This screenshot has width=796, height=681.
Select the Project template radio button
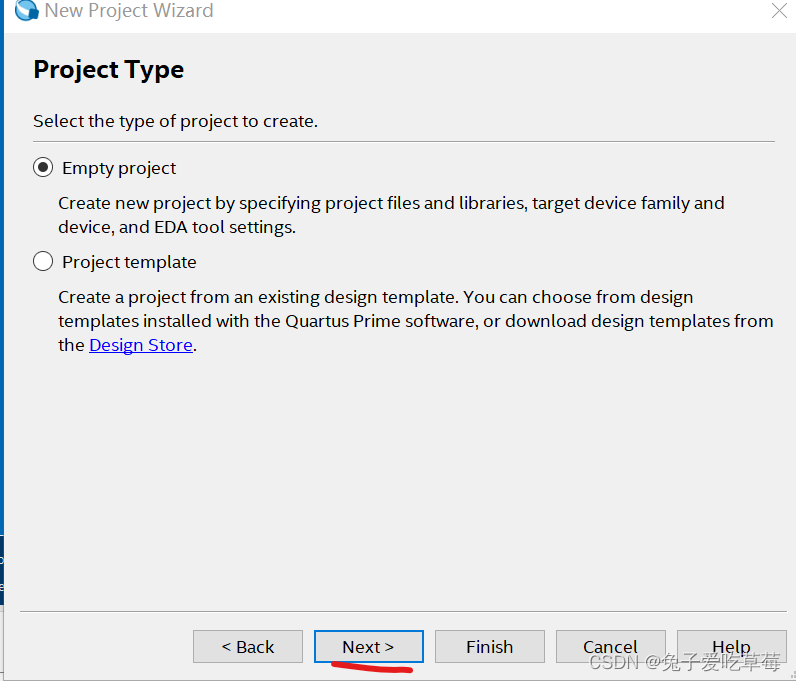tap(43, 261)
